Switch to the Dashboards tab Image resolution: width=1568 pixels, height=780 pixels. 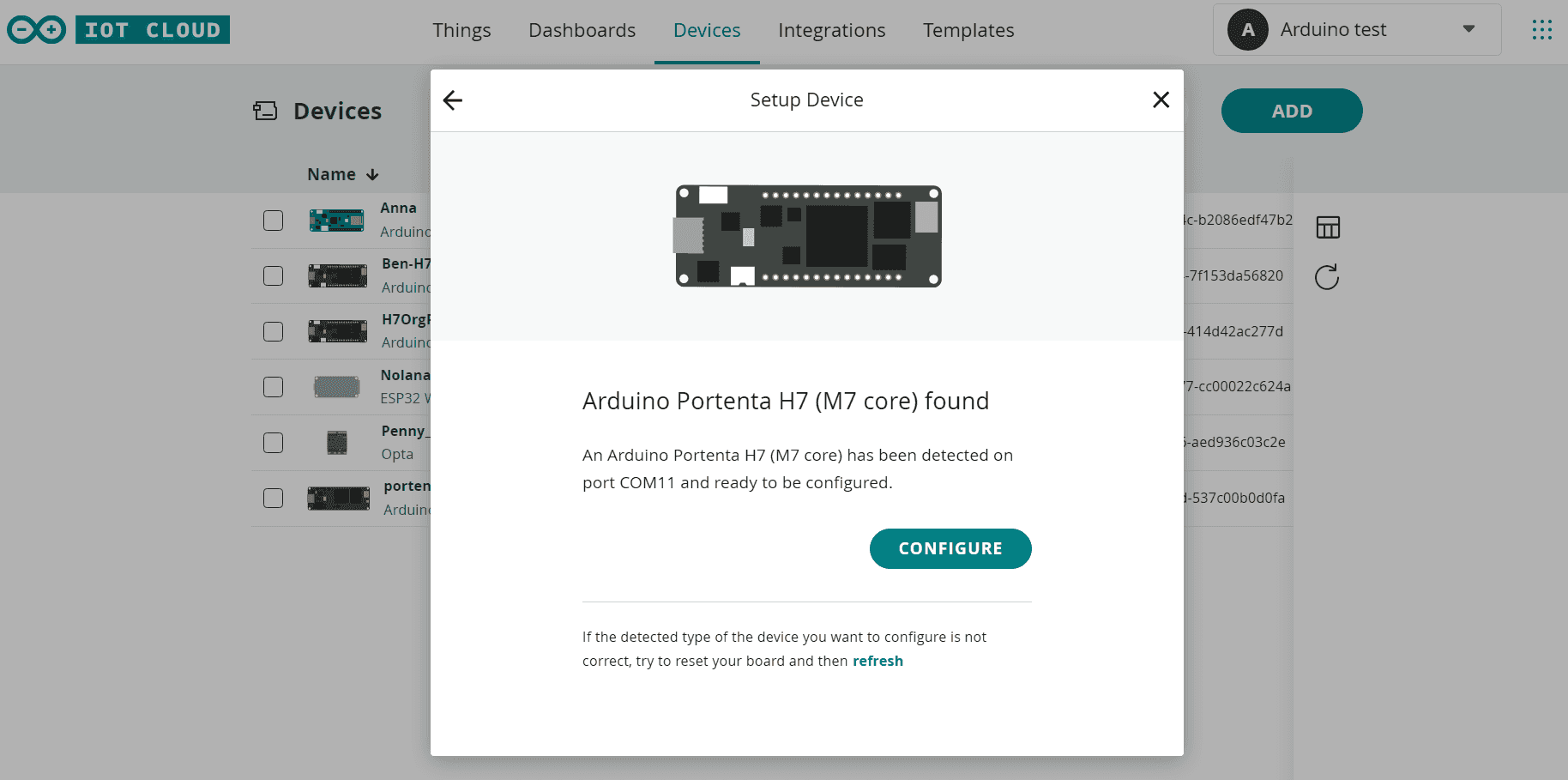coord(582,31)
